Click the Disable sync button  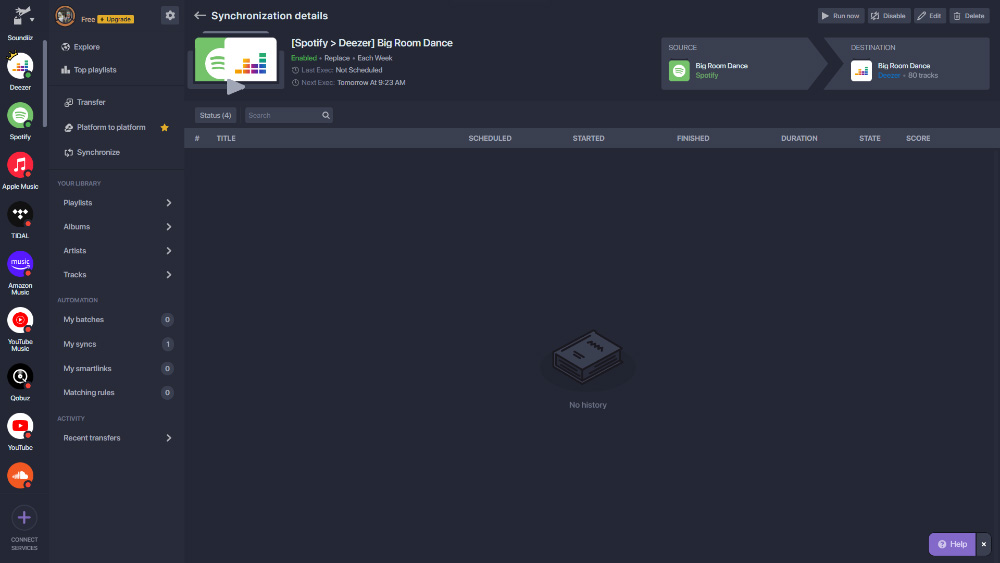(888, 16)
